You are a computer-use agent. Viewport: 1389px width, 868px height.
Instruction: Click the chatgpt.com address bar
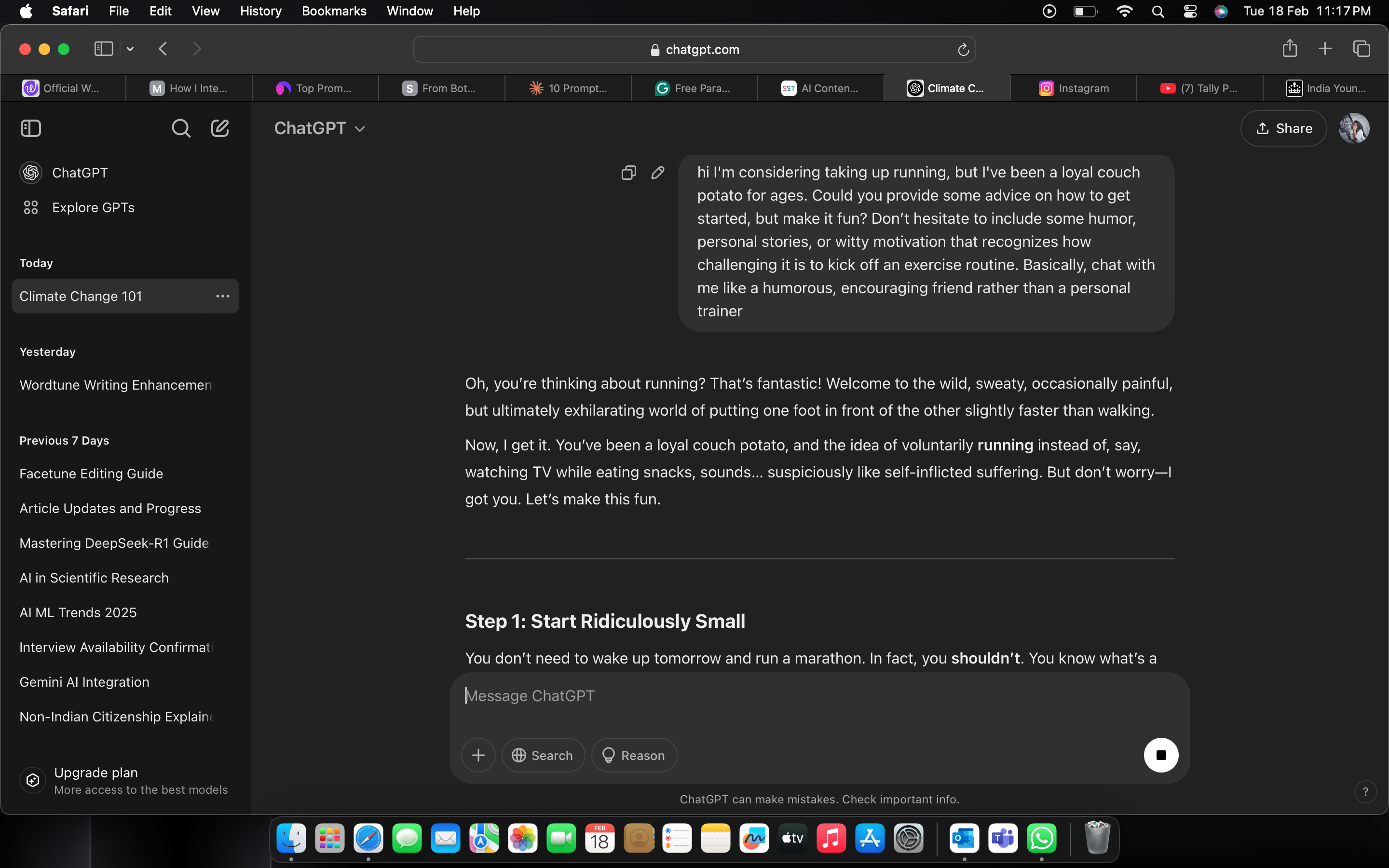click(x=694, y=50)
